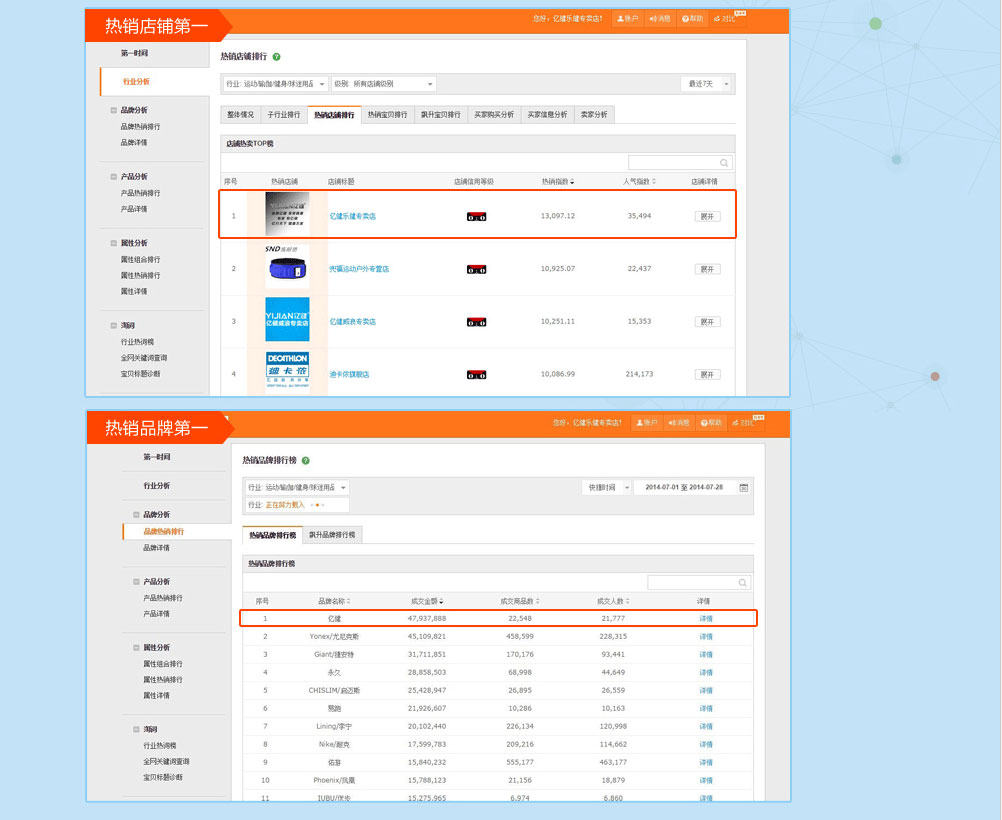Switch to the 整体情况 tab
This screenshot has height=820, width=1002.
(240, 115)
